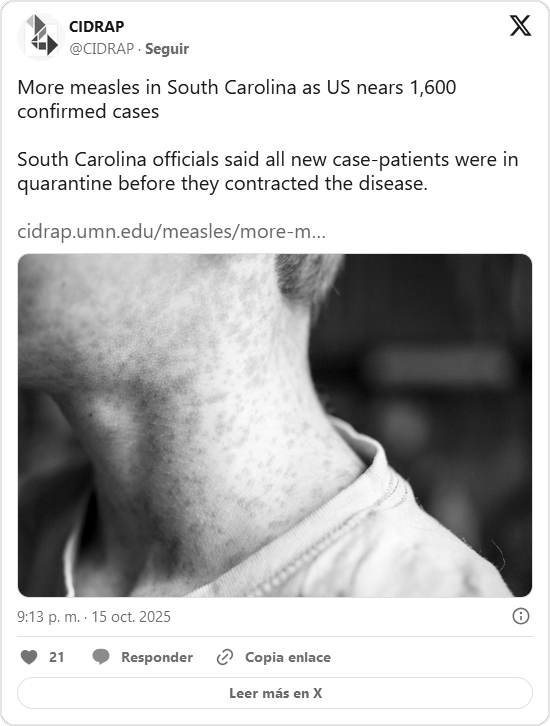The width and height of the screenshot is (550, 726).
Task: Click the paragraph about South Carolina officials
Action: tap(268, 171)
